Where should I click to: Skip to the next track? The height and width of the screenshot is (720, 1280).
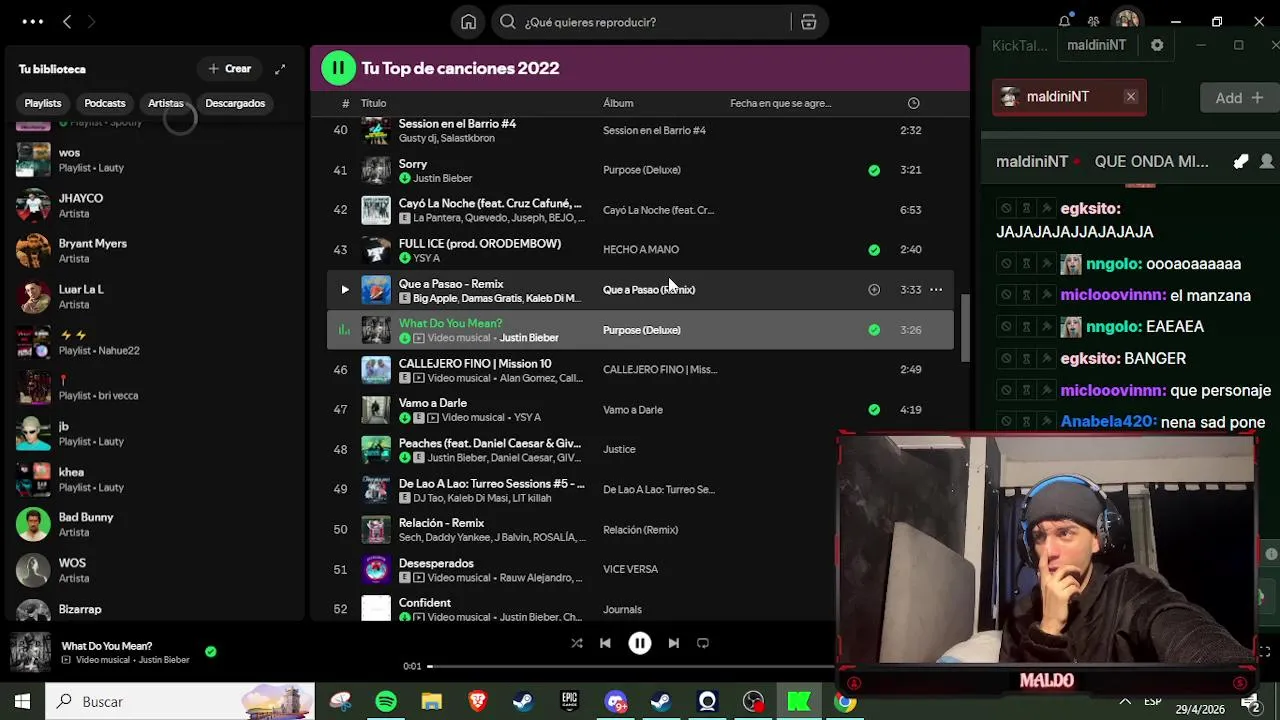(x=674, y=643)
